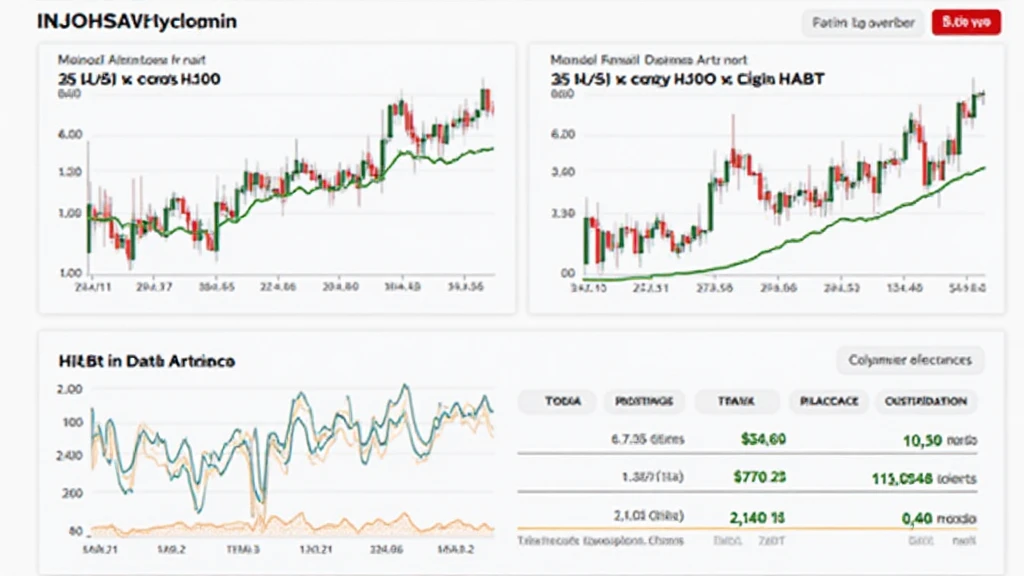Click the gray button beside the red button
The image size is (1024, 576).
(x=862, y=22)
